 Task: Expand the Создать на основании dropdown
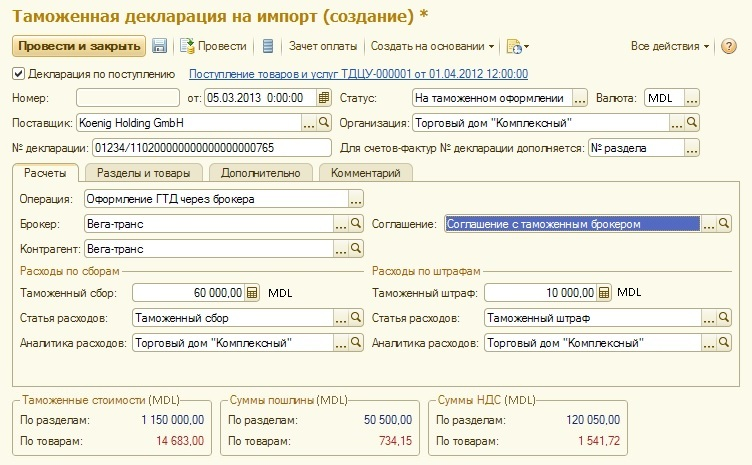tap(432, 46)
